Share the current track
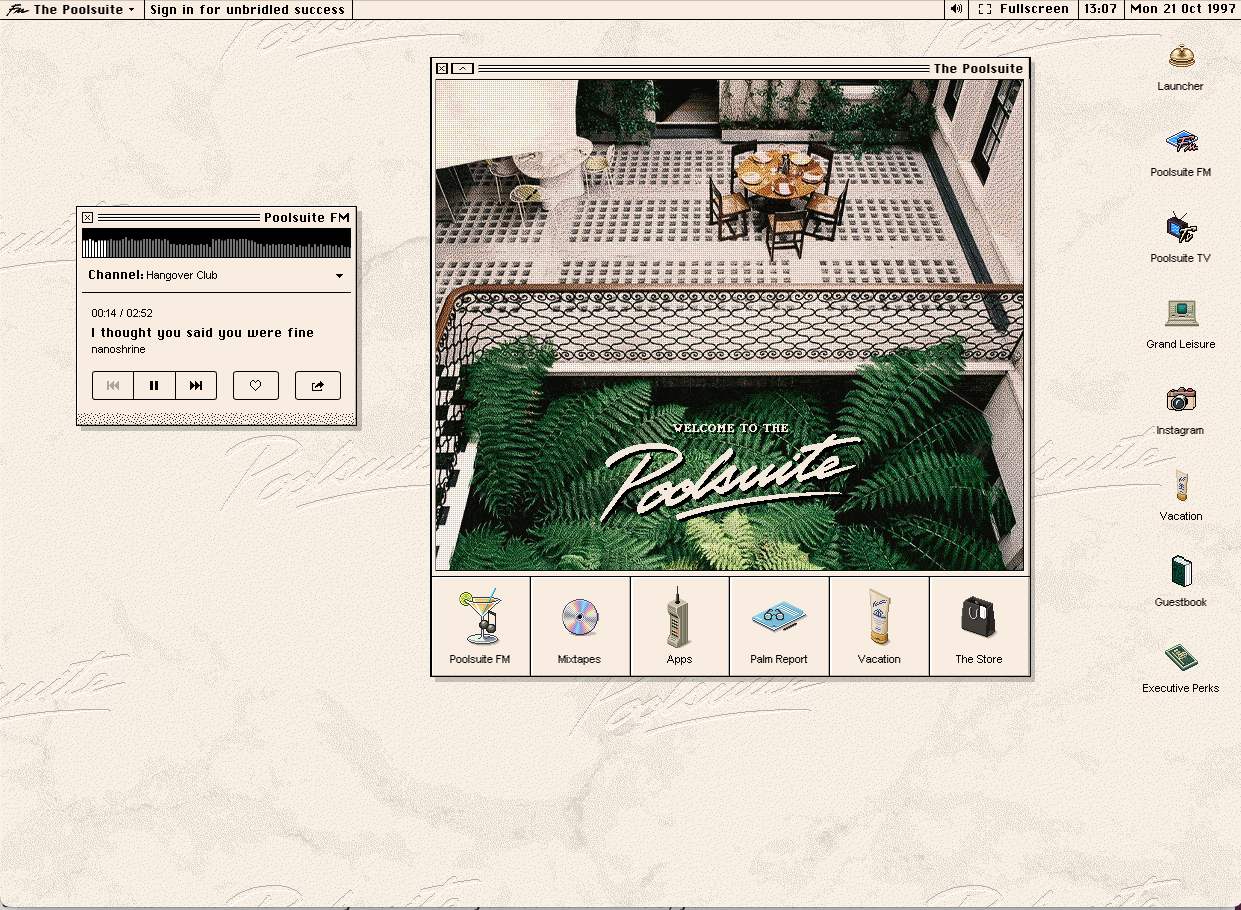This screenshot has height=910, width=1241. click(318, 385)
